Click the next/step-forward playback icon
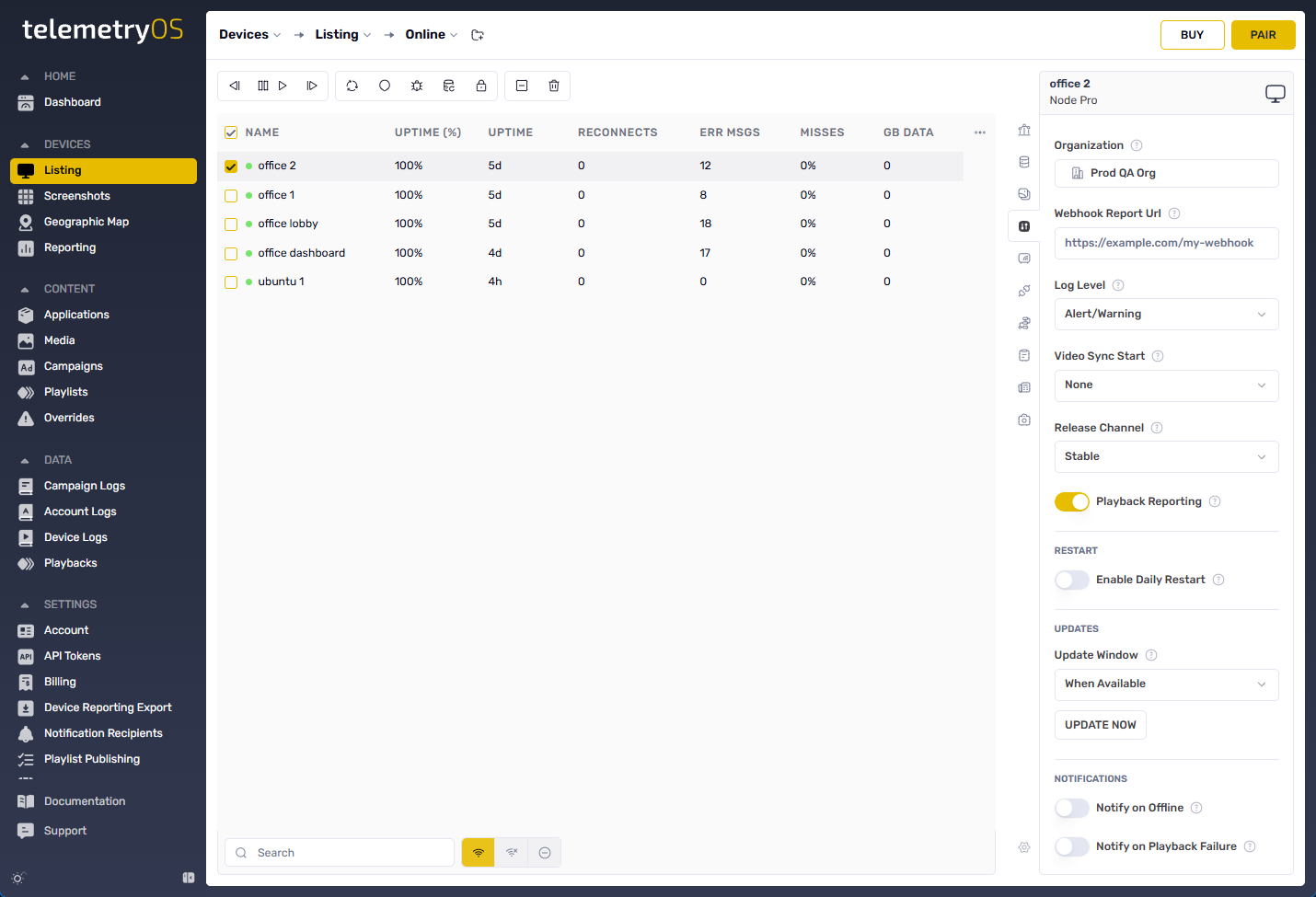This screenshot has width=1316, height=897. 312,86
